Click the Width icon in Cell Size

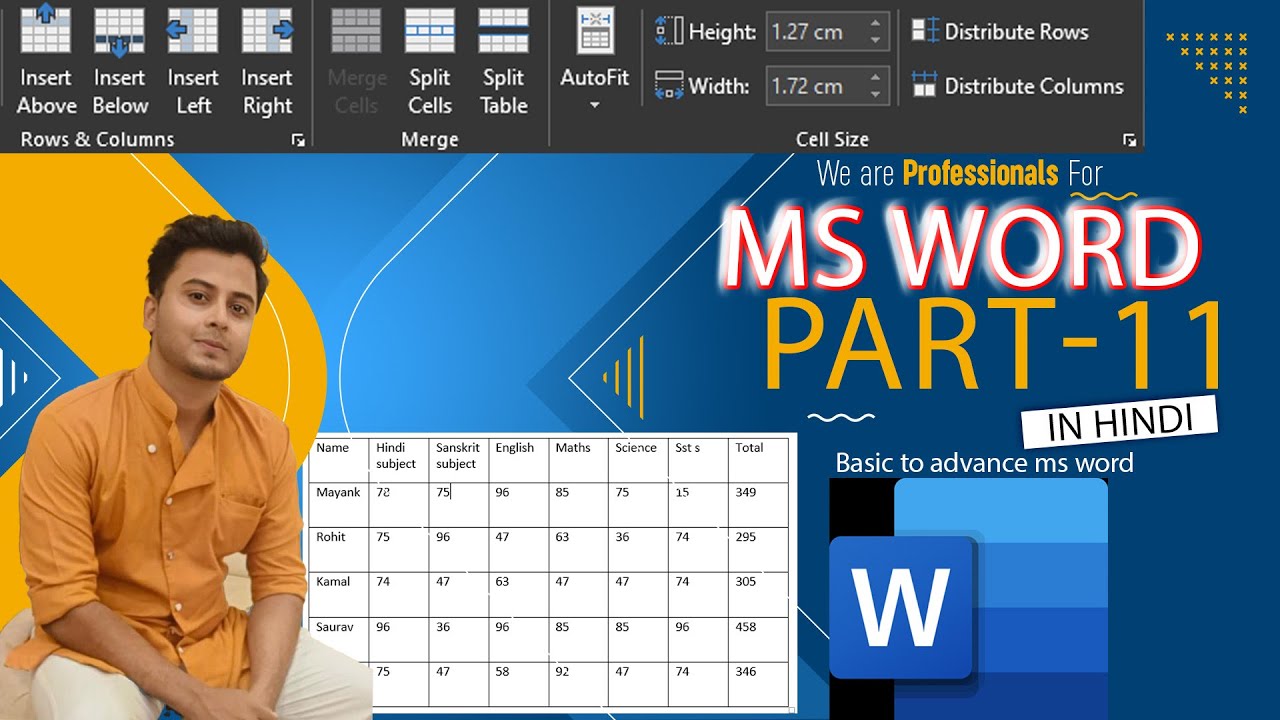click(668, 86)
